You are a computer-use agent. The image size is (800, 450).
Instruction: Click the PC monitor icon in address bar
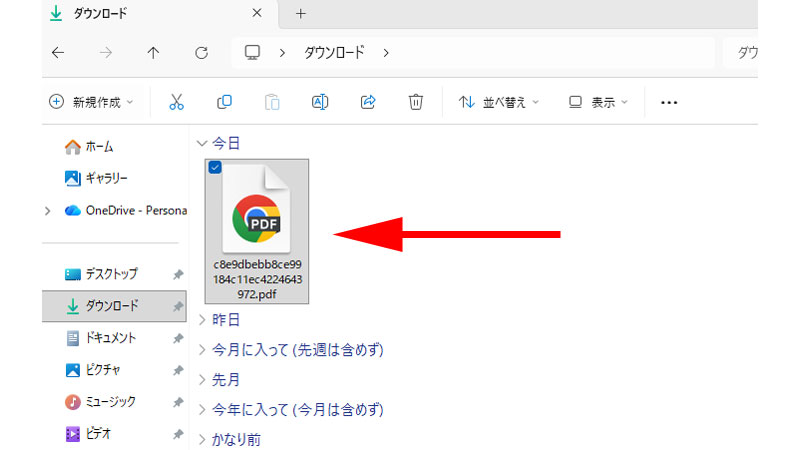[x=252, y=53]
